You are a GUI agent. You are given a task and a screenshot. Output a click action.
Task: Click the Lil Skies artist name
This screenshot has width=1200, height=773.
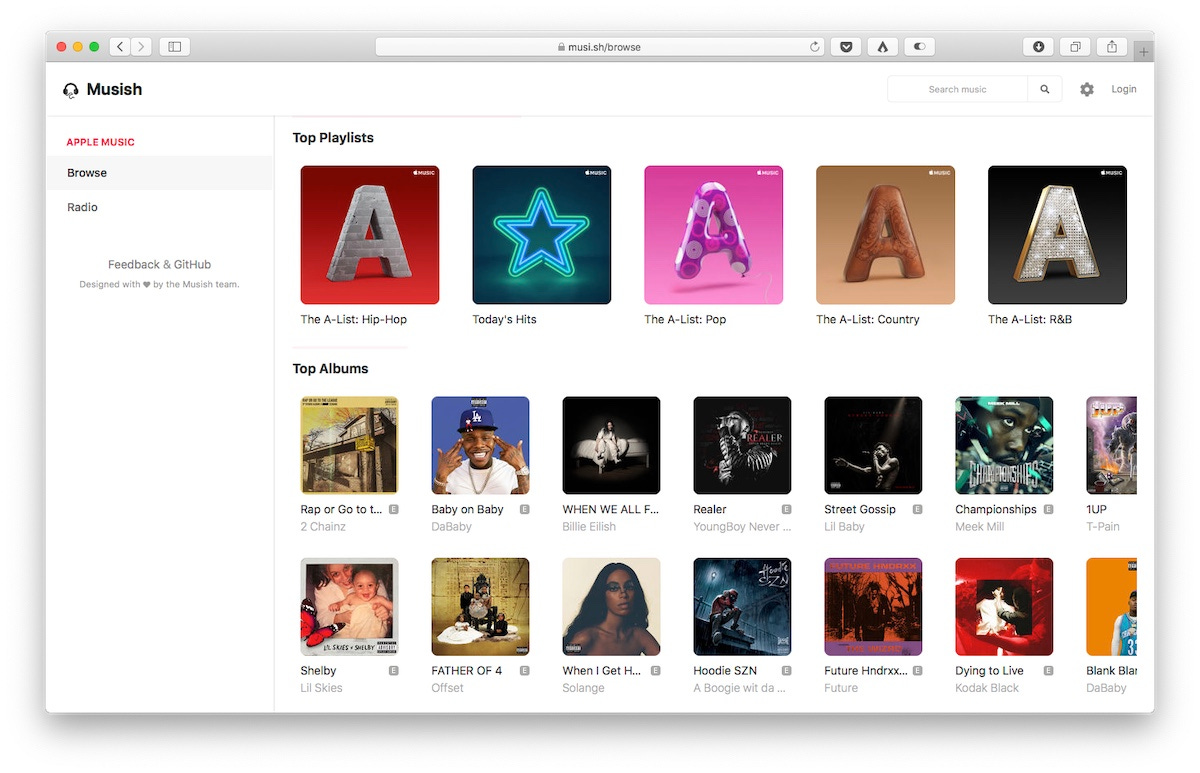click(x=324, y=688)
